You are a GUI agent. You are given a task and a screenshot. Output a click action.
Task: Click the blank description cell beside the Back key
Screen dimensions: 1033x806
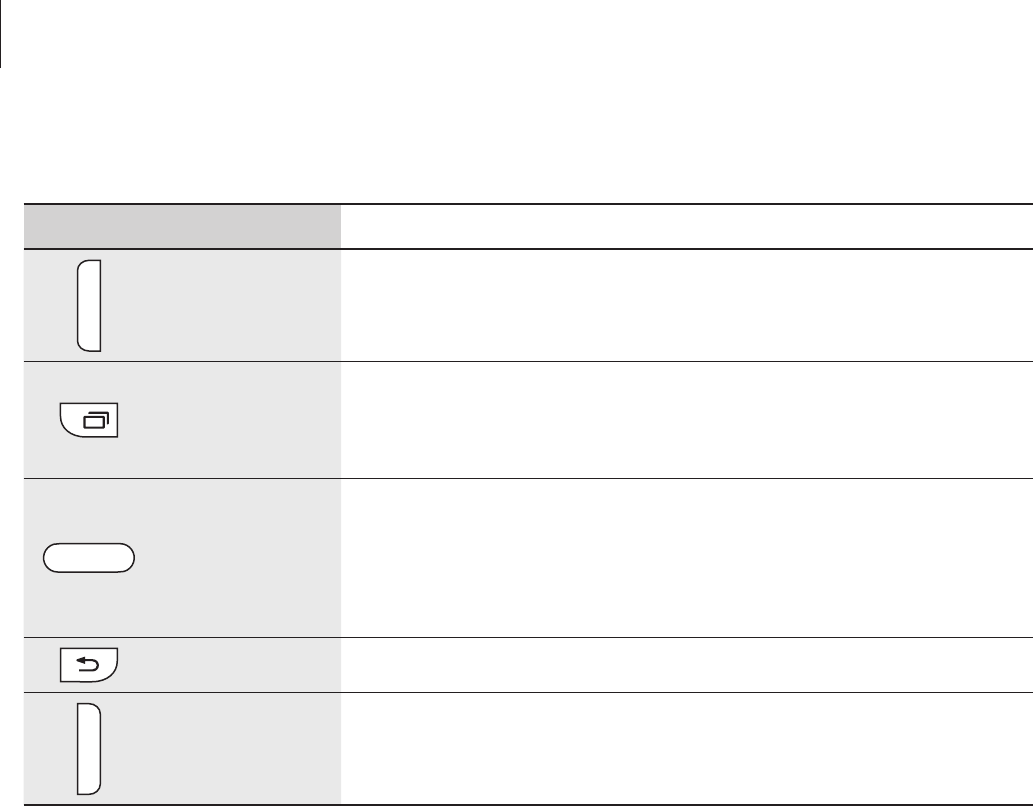[686, 665]
